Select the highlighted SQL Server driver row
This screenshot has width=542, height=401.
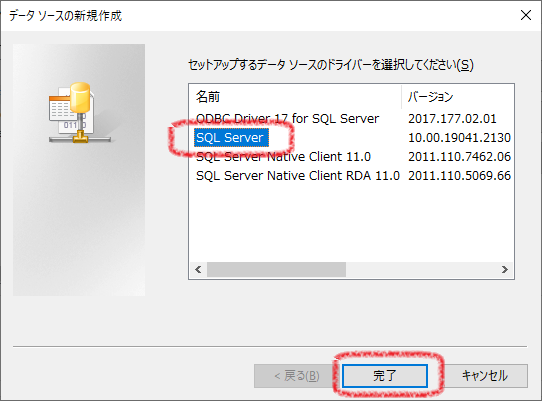pos(231,138)
